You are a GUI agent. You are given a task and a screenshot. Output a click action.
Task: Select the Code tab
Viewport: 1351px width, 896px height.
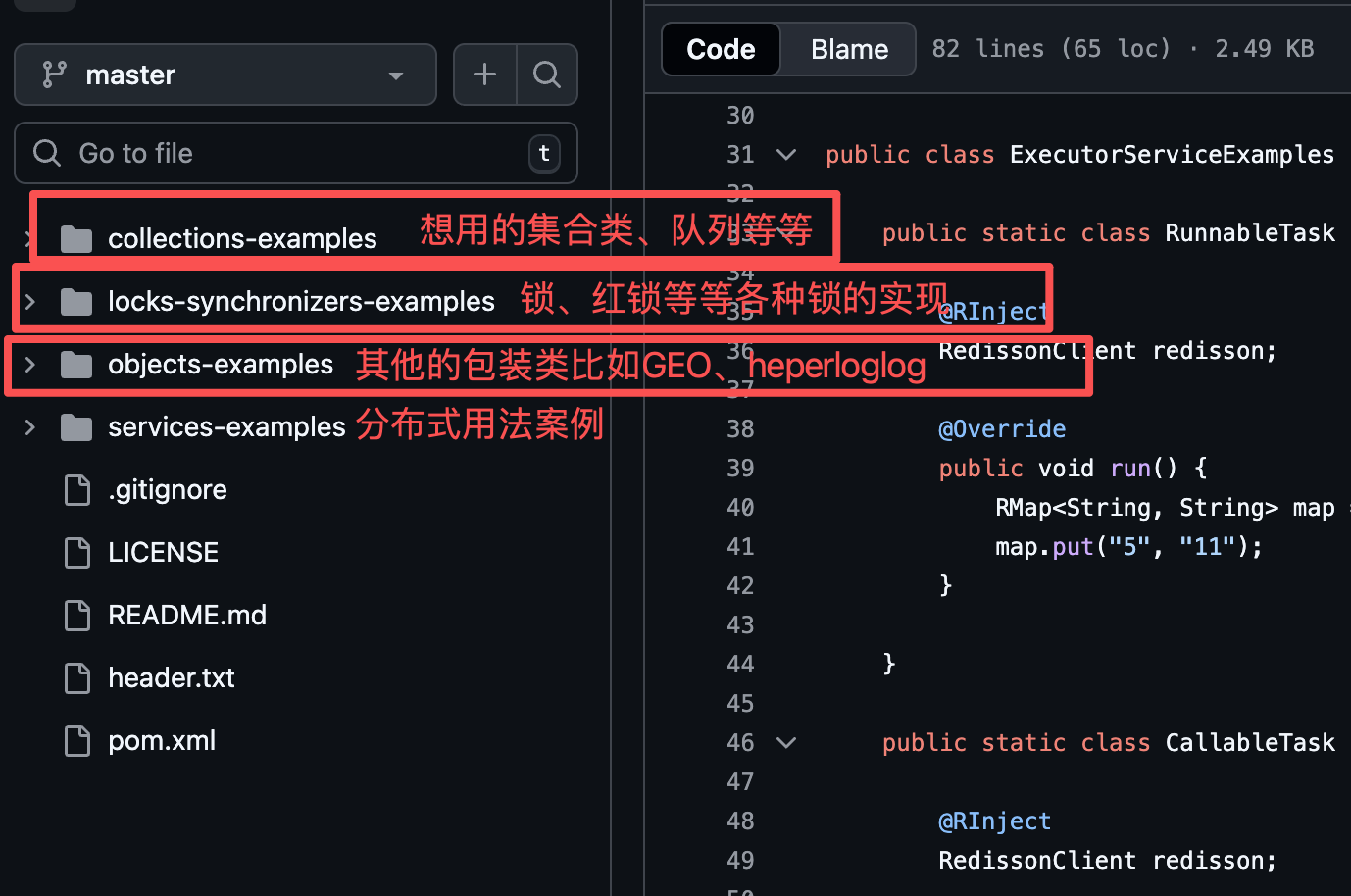click(721, 49)
